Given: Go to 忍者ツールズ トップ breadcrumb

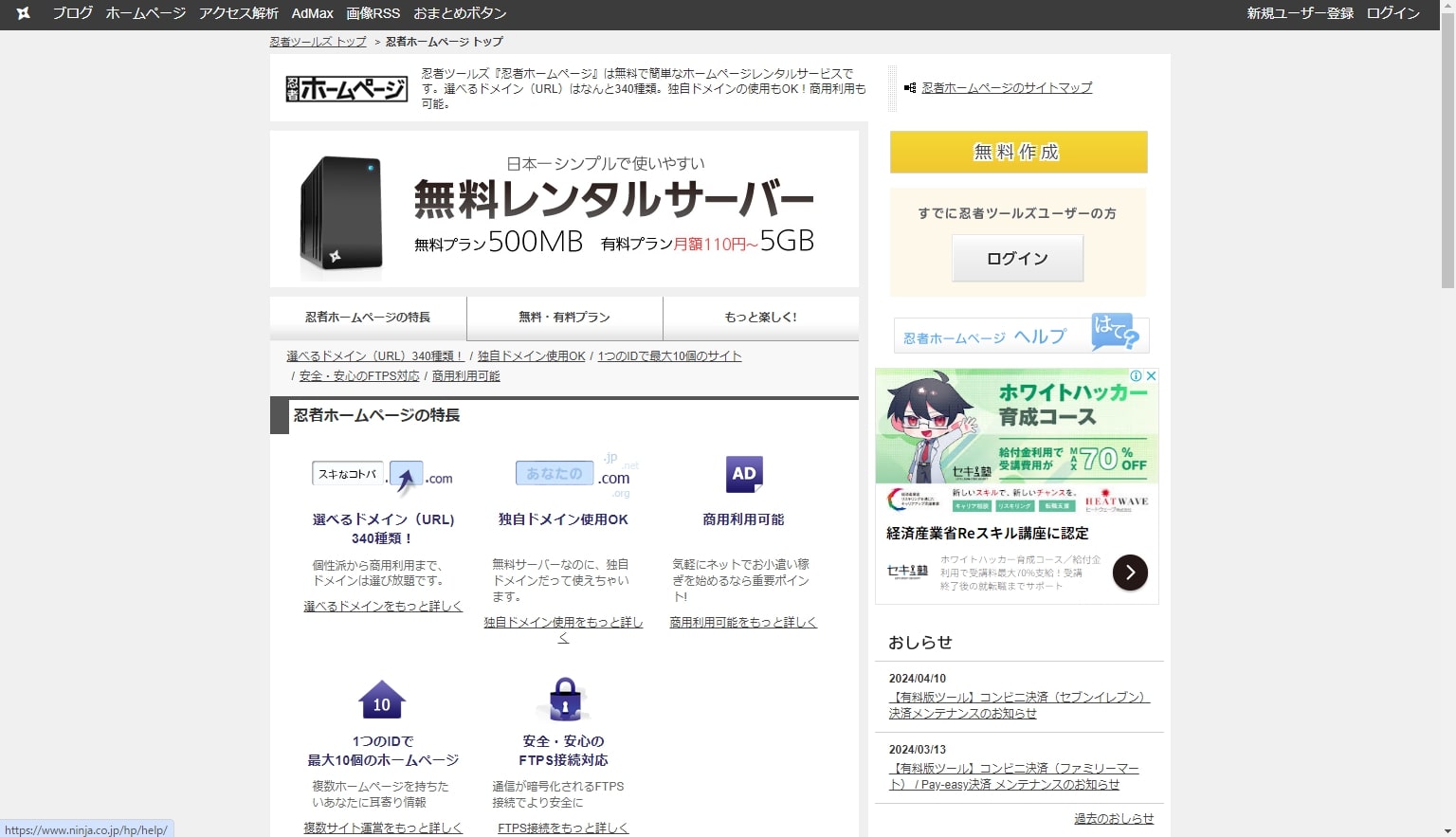Looking at the screenshot, I should click(x=318, y=42).
